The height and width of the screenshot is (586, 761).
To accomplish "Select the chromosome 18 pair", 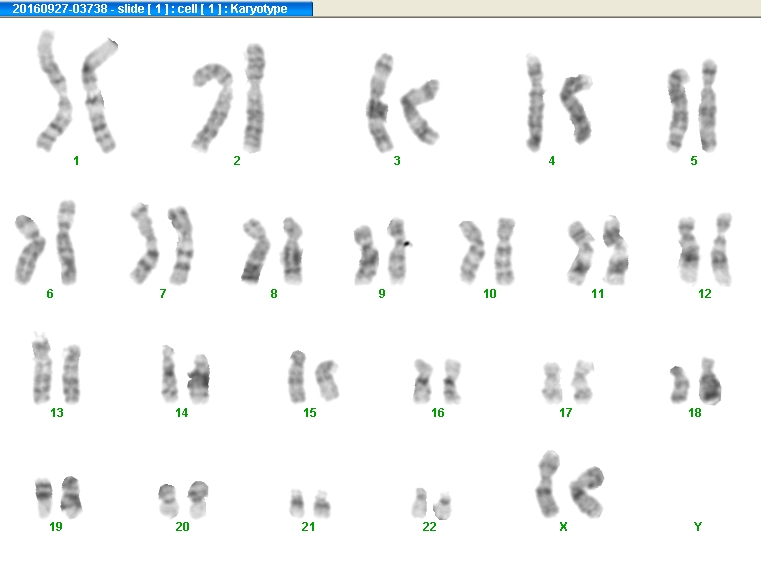I will pos(696,381).
